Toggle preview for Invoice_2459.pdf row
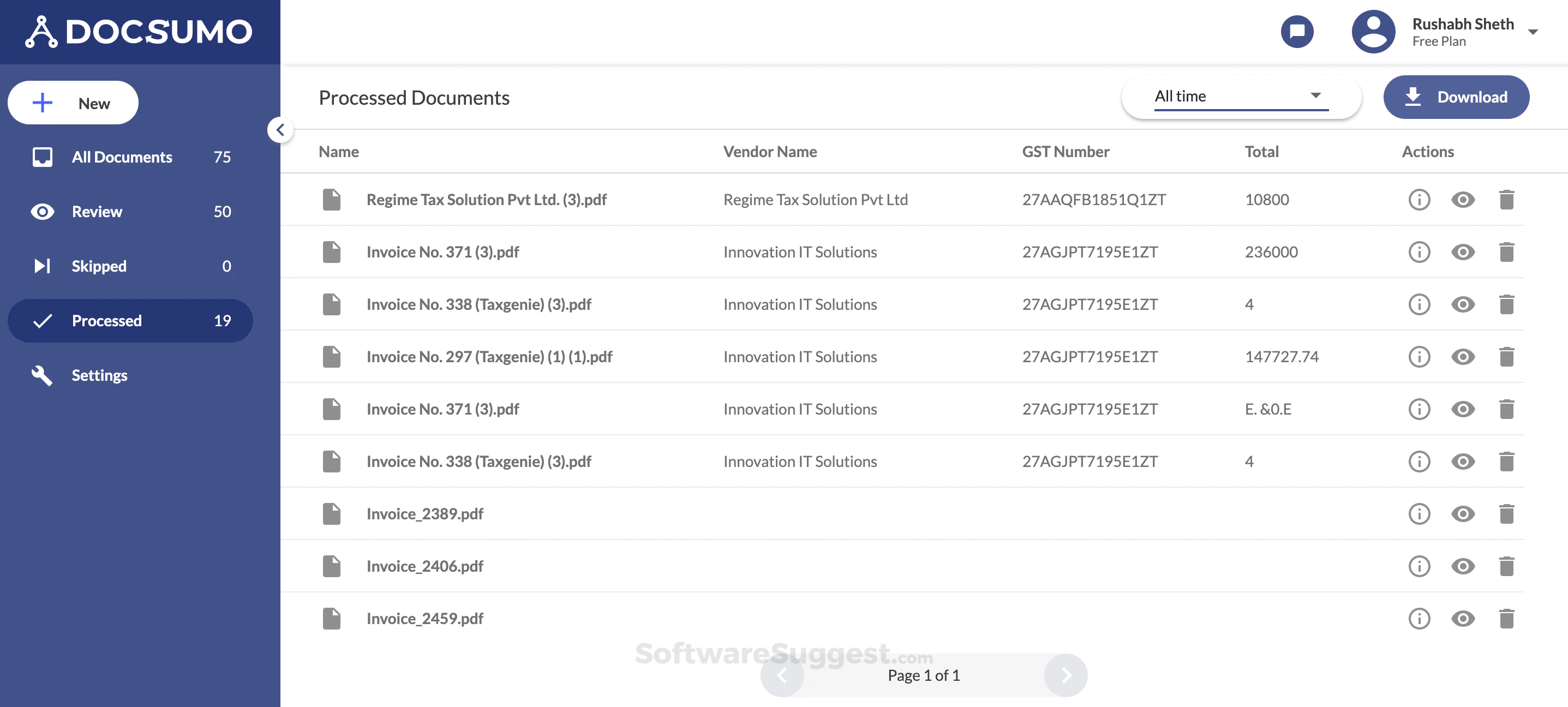The height and width of the screenshot is (707, 1568). tap(1463, 618)
